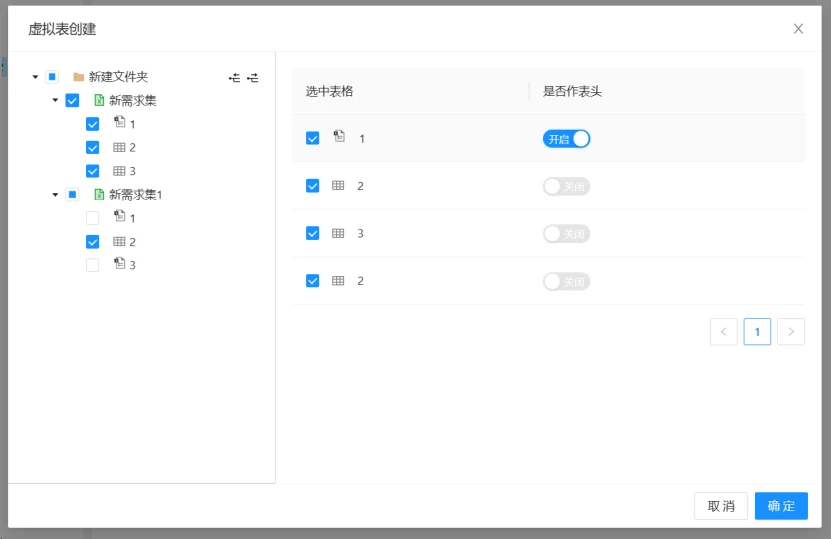831x539 pixels.
Task: Go to the next page arrow
Action: 791,332
